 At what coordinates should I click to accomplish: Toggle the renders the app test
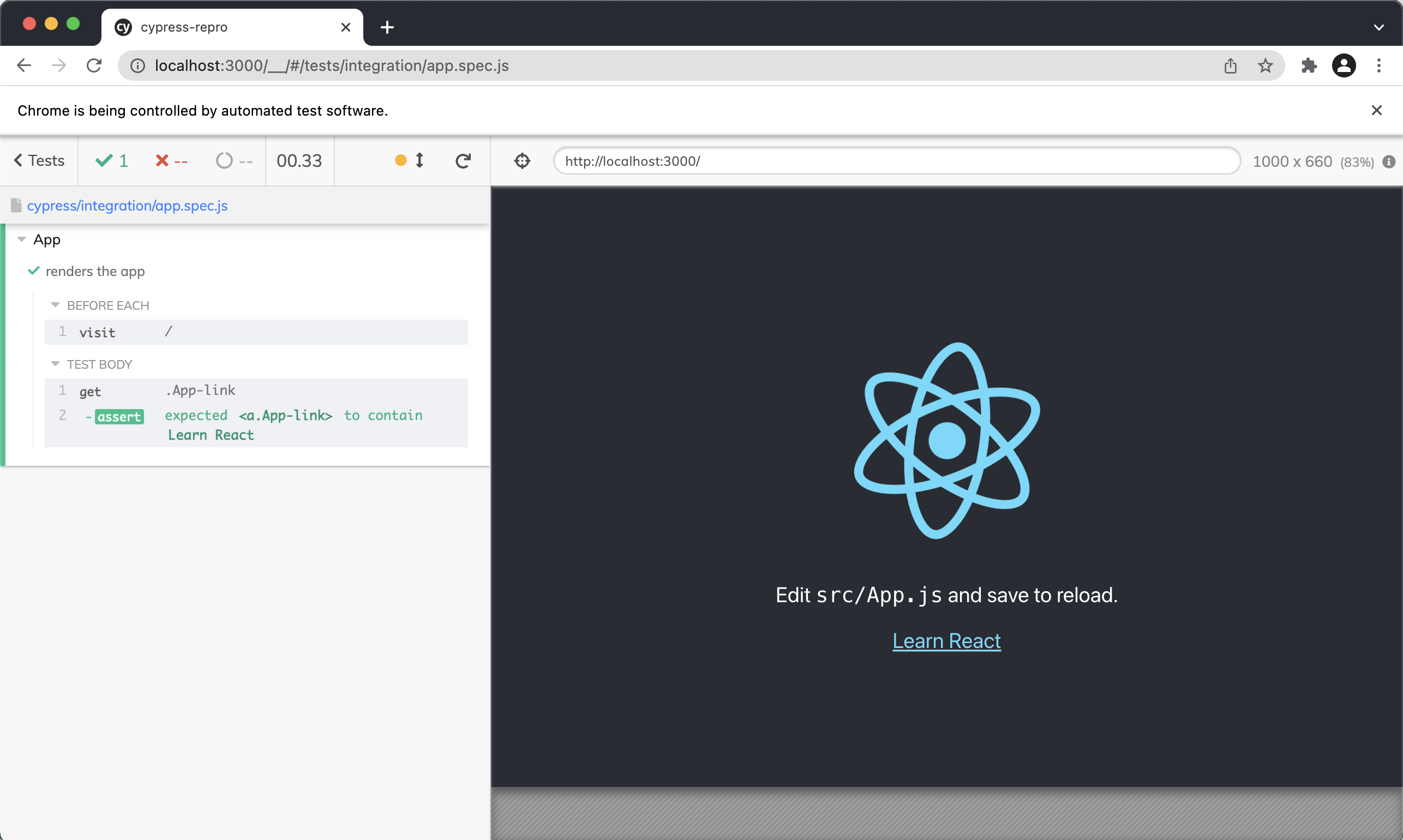(95, 271)
